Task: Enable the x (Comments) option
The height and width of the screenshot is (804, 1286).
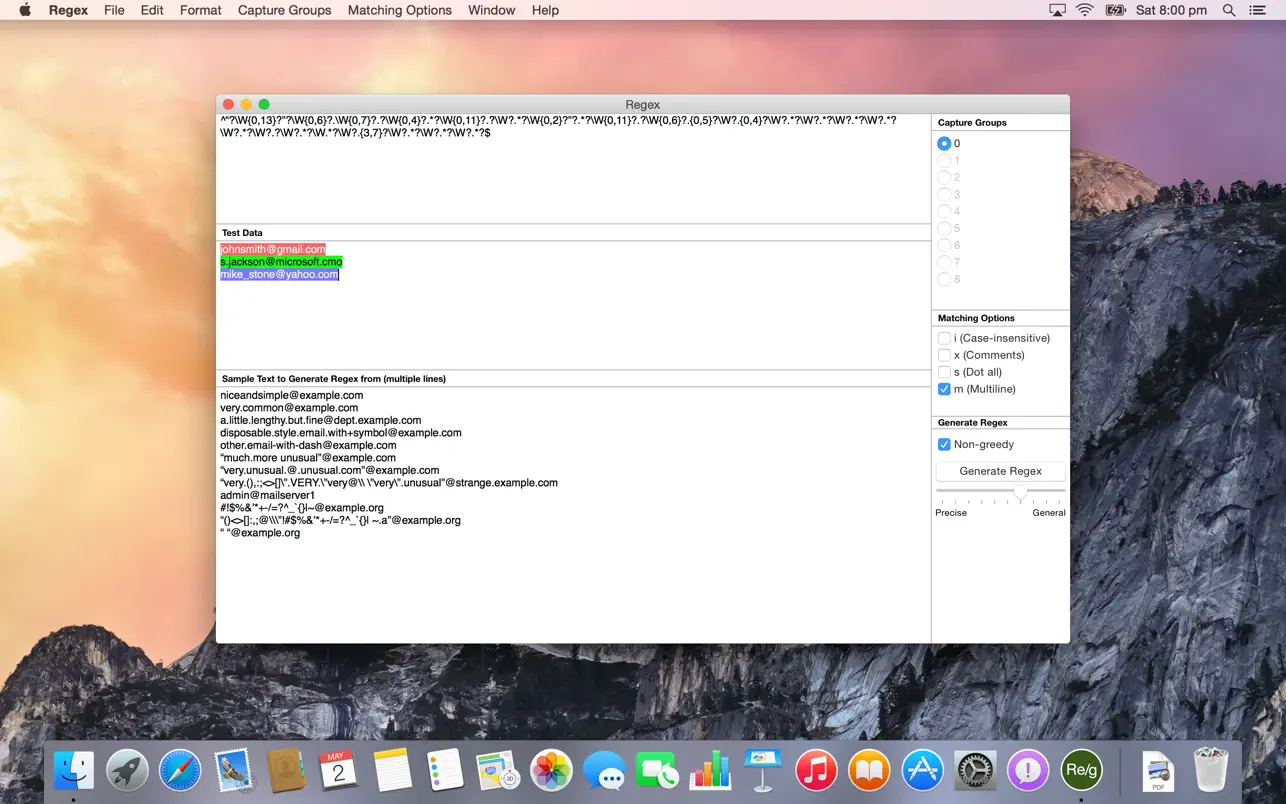Action: coord(944,355)
